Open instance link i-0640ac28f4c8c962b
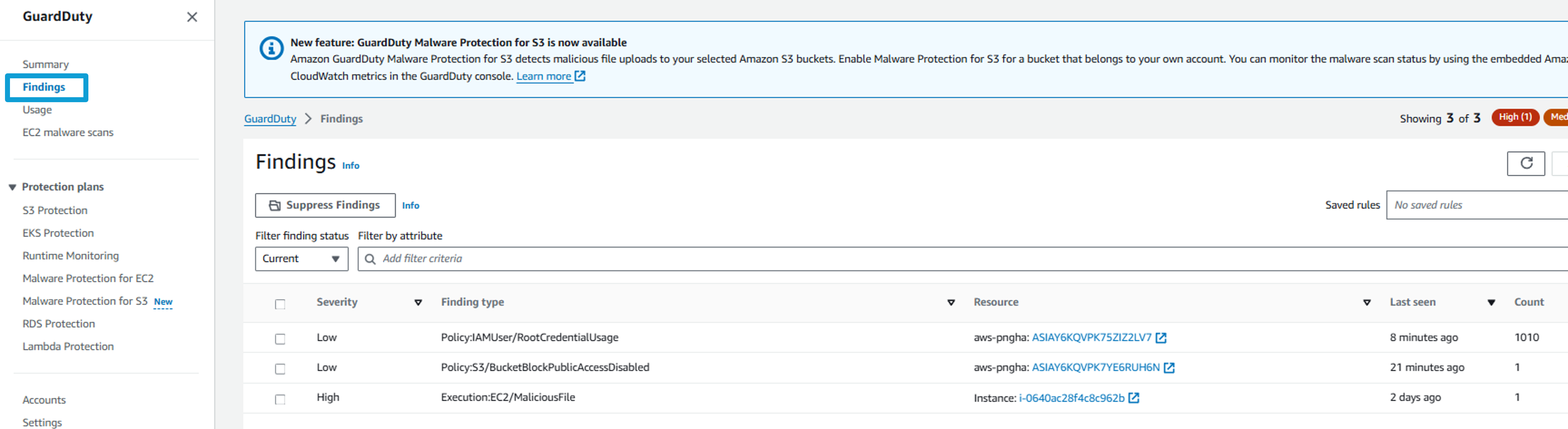This screenshot has height=429, width=1568. click(x=1071, y=398)
